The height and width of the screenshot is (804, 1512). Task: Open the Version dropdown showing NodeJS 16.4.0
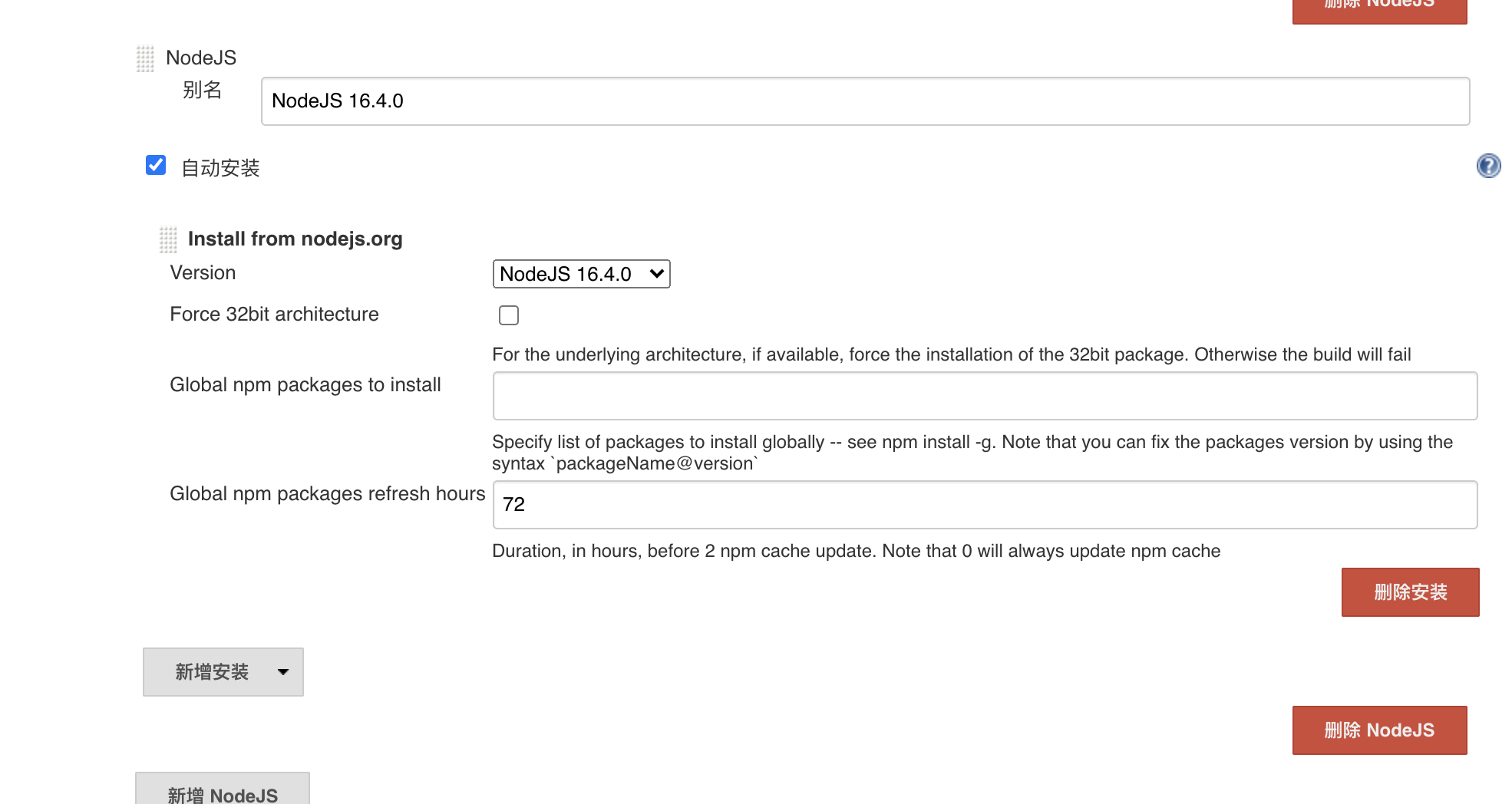pos(581,274)
